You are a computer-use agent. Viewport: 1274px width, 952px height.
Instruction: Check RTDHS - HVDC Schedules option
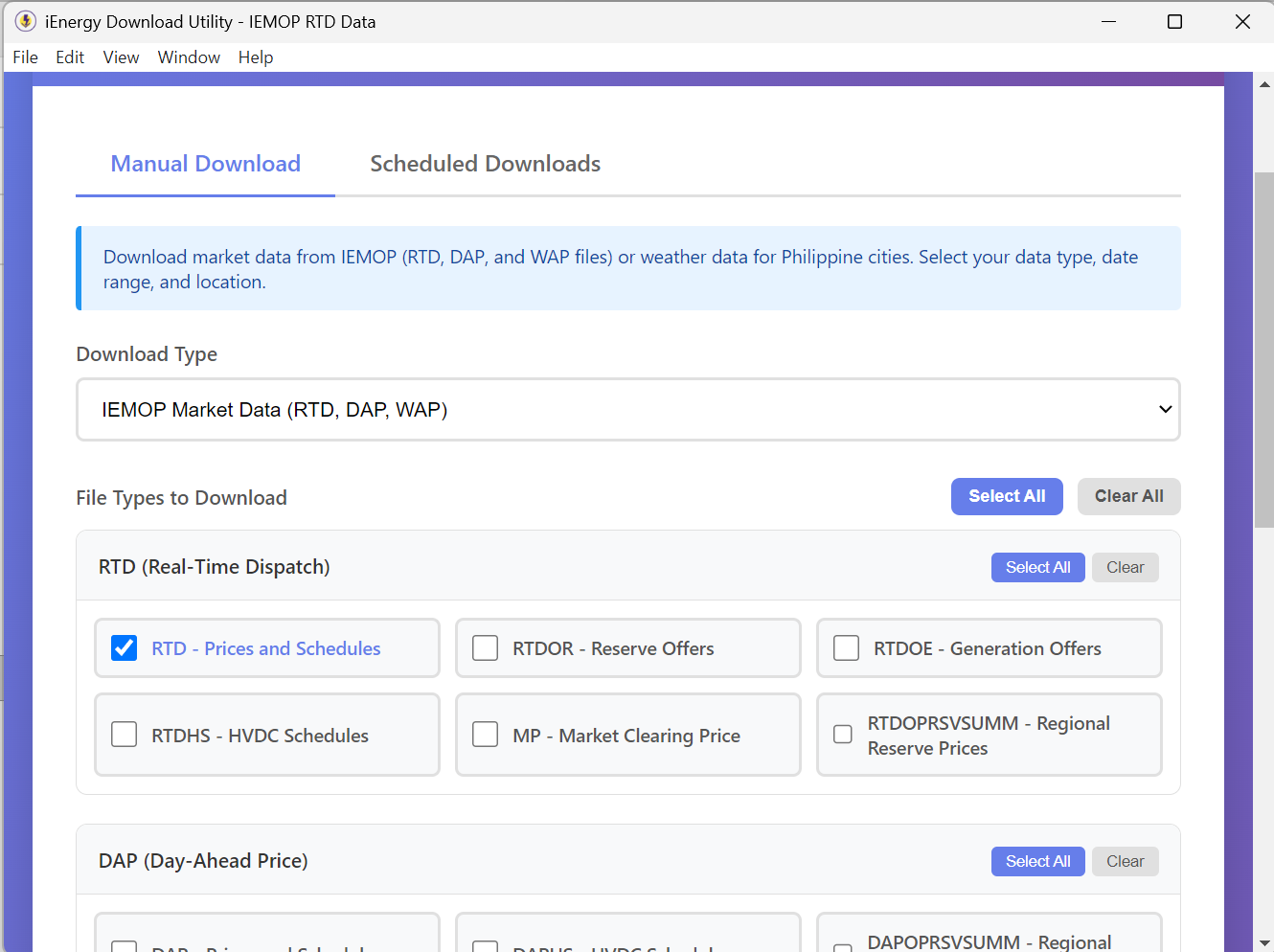pyautogui.click(x=125, y=735)
